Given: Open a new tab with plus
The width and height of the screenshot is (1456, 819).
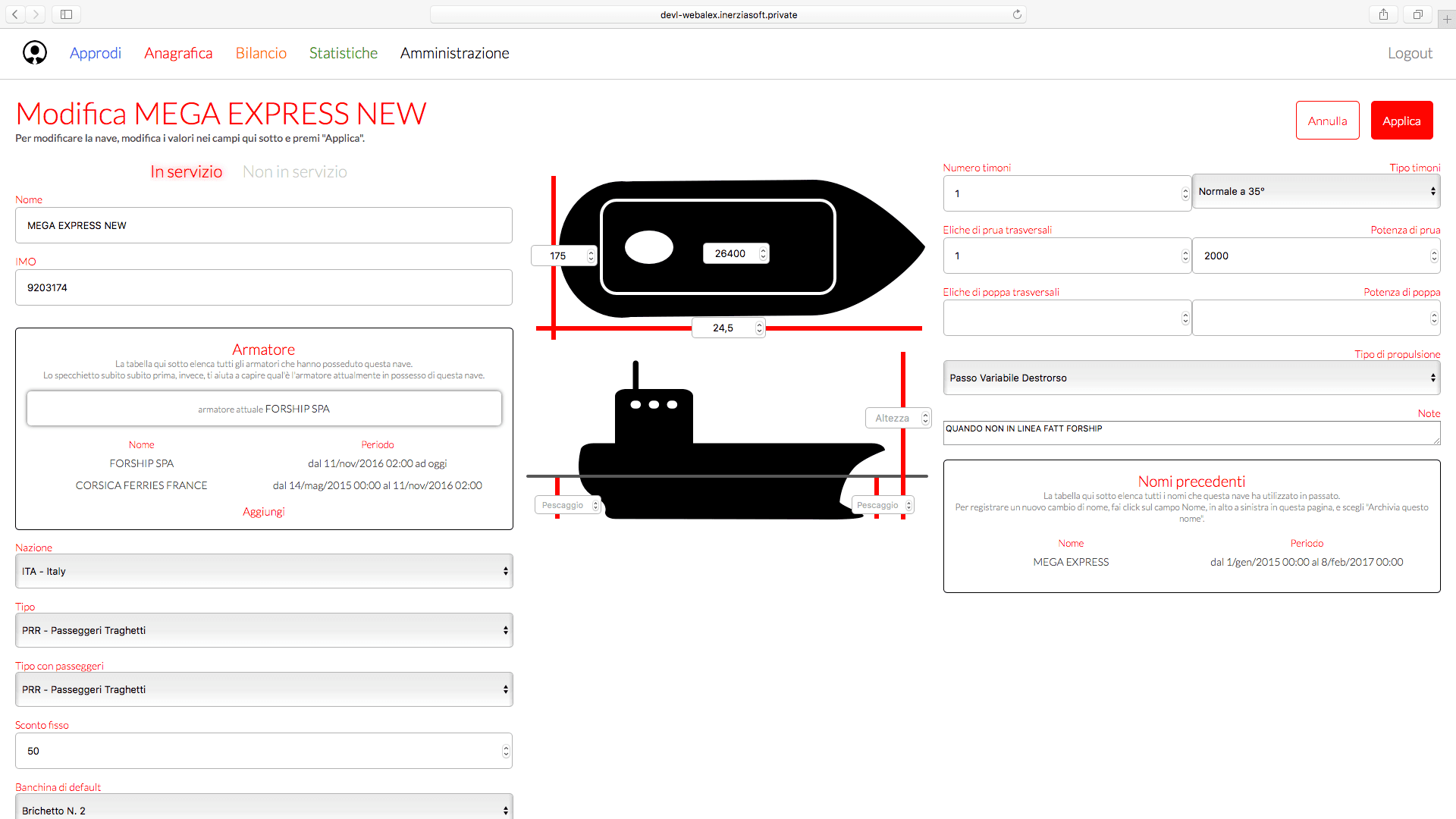Looking at the screenshot, I should point(1447,19).
